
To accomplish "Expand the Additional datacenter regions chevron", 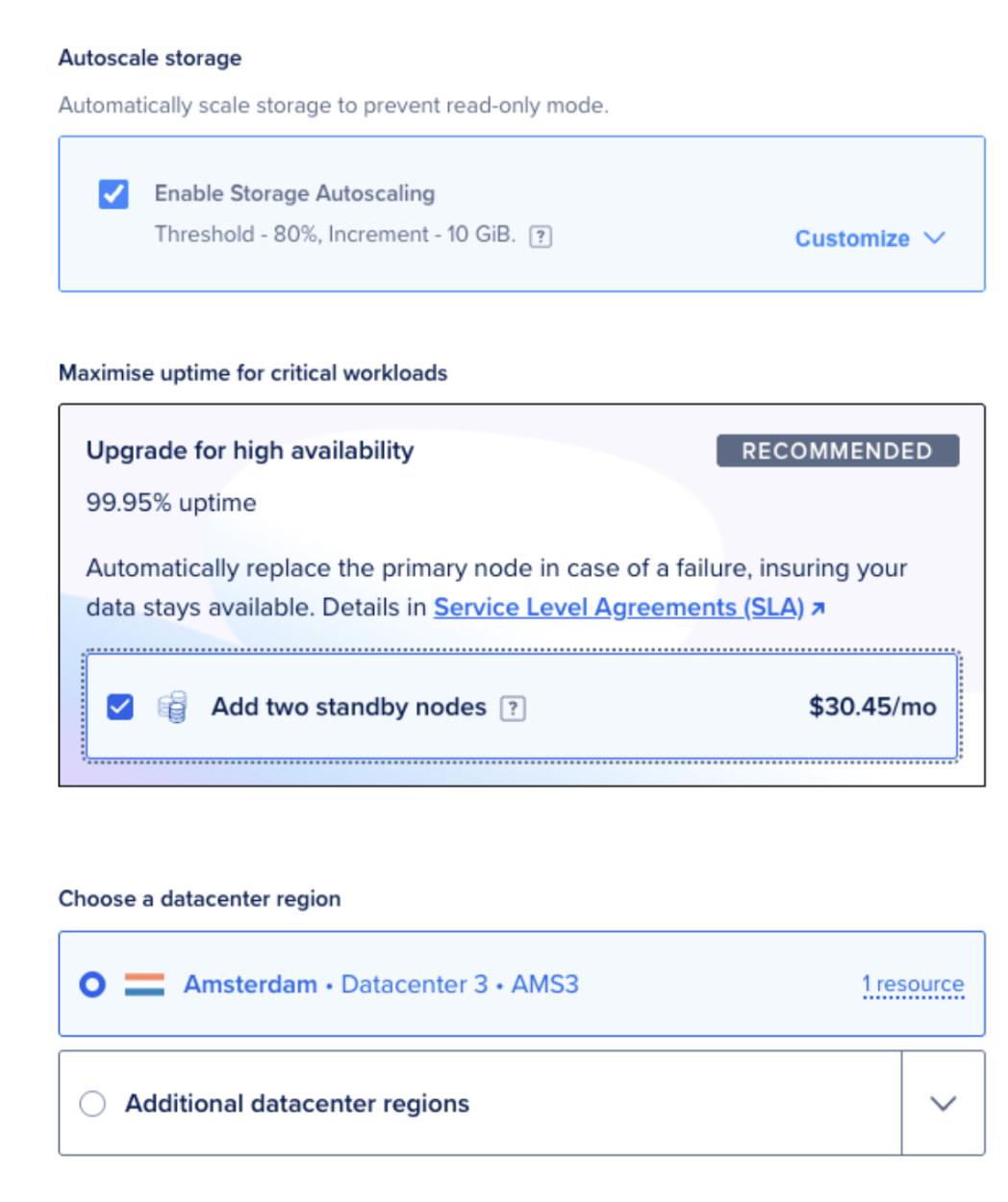I will tap(944, 1104).
